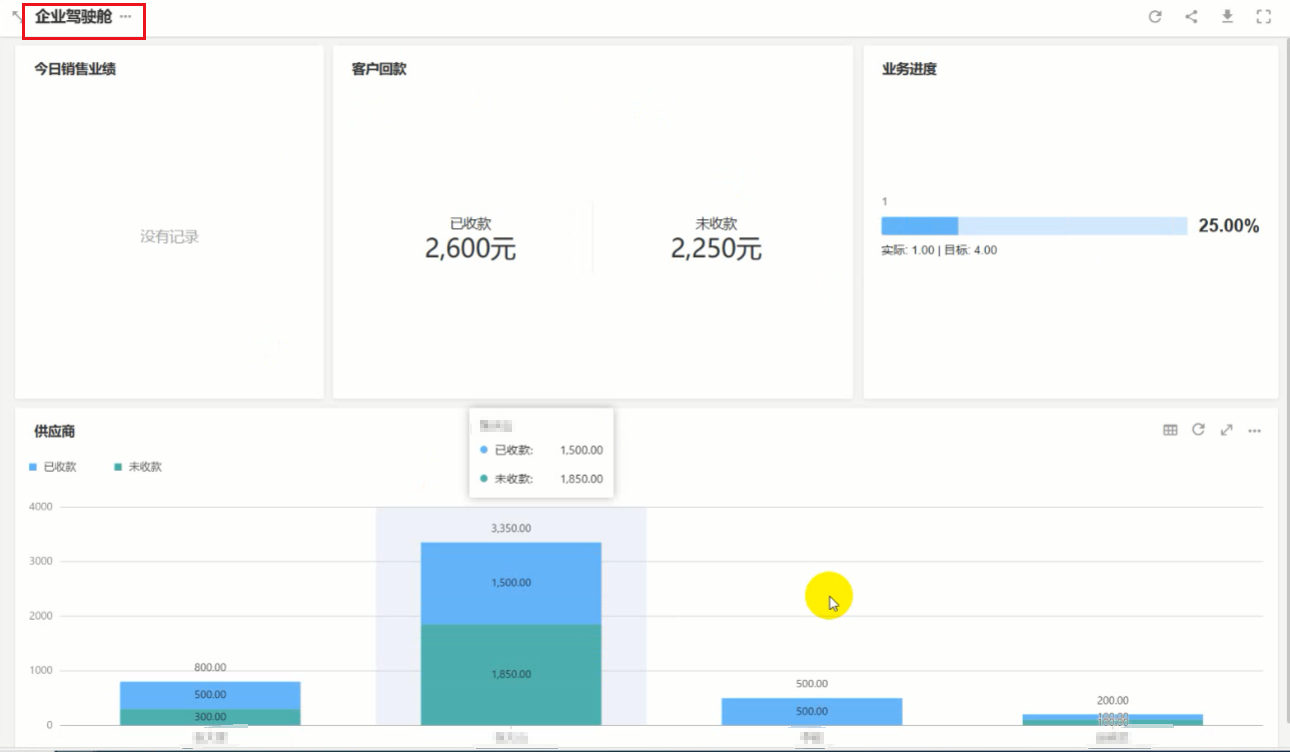Refresh the dashboard from top toolbar
1290x752 pixels.
pos(1155,17)
